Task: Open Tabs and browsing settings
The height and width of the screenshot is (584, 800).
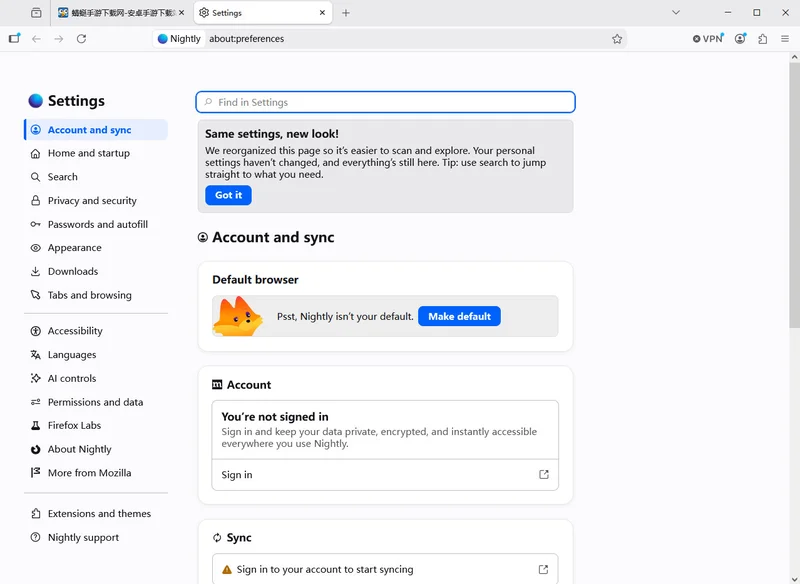Action: pos(96,295)
